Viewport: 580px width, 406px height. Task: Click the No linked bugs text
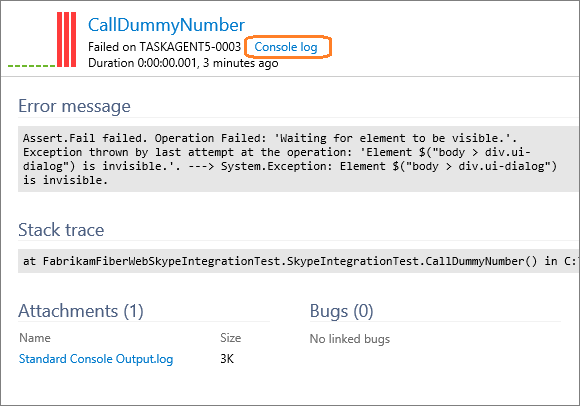(x=350, y=339)
